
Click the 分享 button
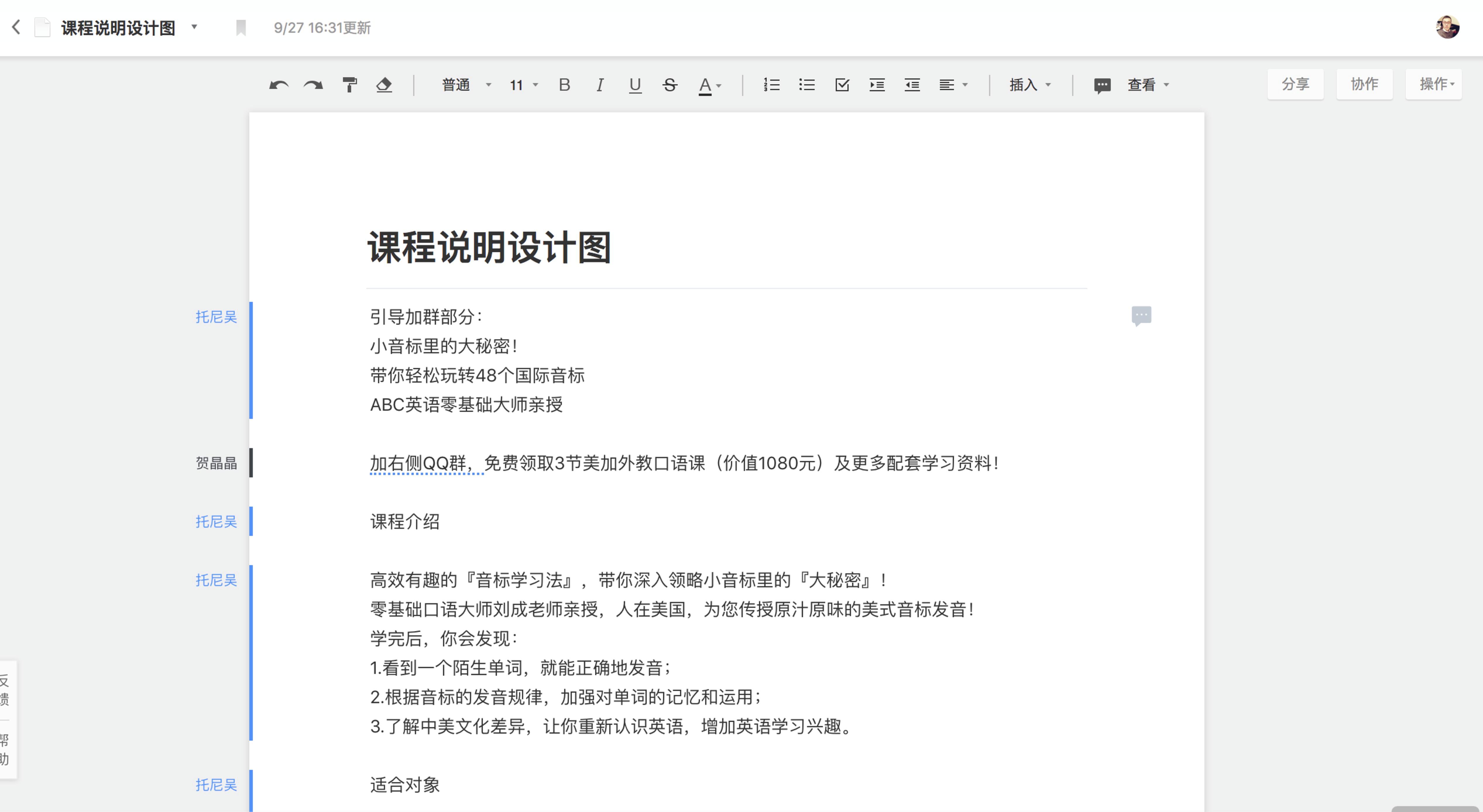[1295, 84]
